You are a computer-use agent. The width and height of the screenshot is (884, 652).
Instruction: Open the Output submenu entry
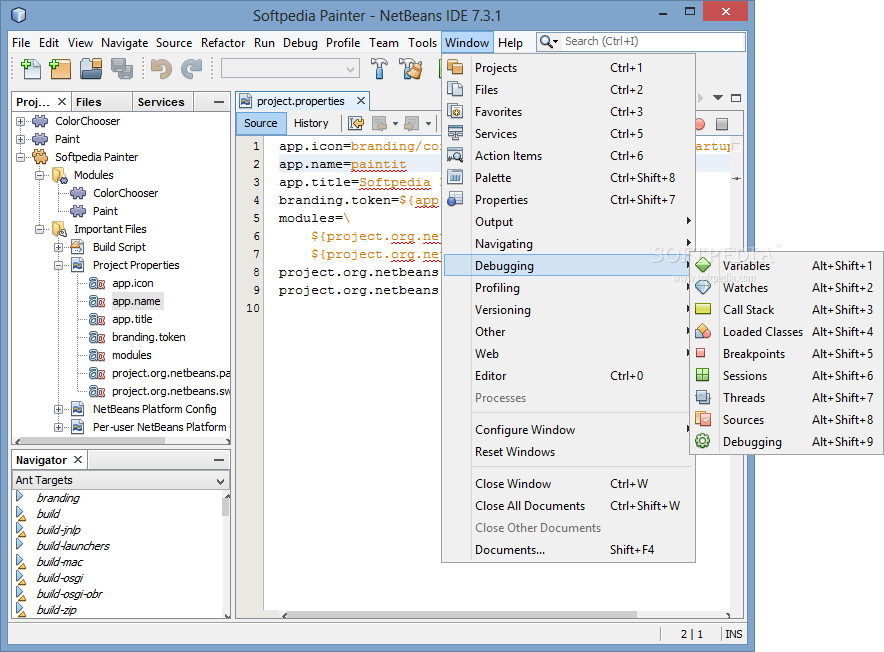(x=568, y=222)
